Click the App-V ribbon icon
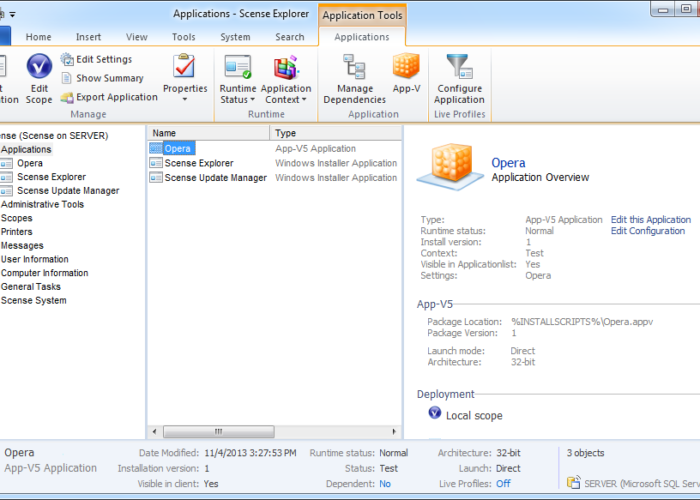 coord(406,67)
